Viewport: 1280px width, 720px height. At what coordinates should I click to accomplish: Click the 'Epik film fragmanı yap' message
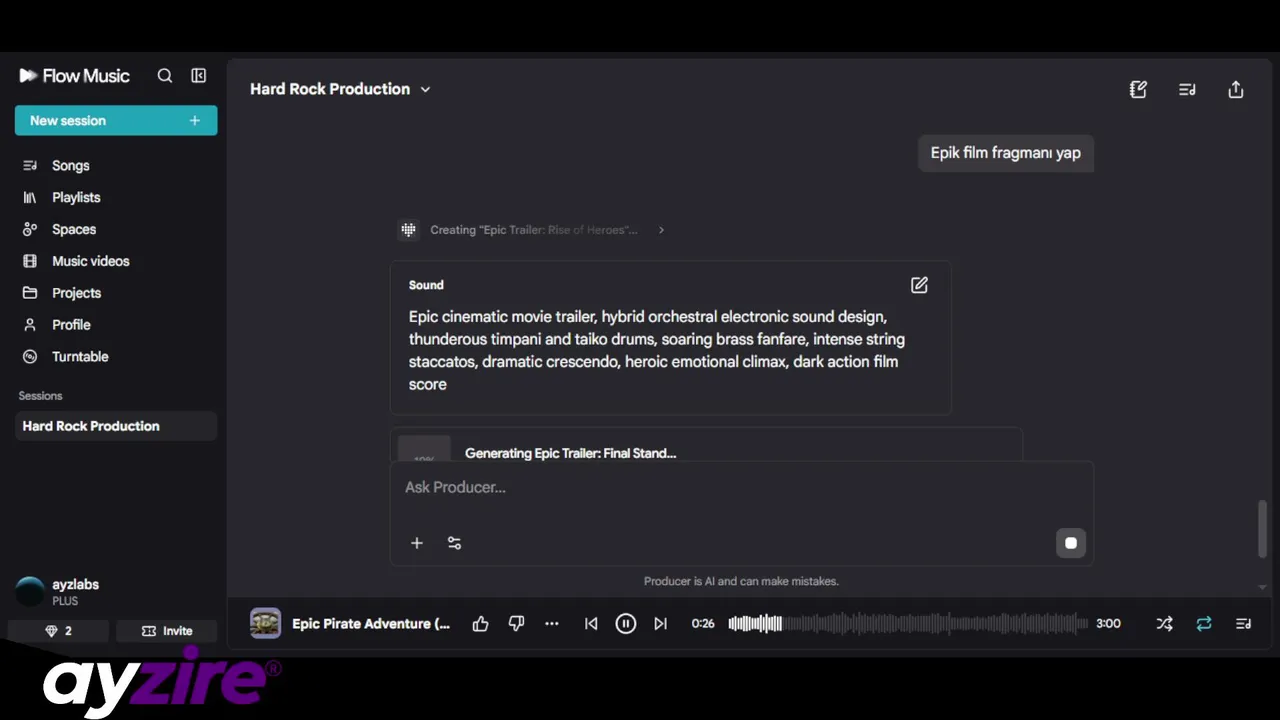pos(1006,153)
